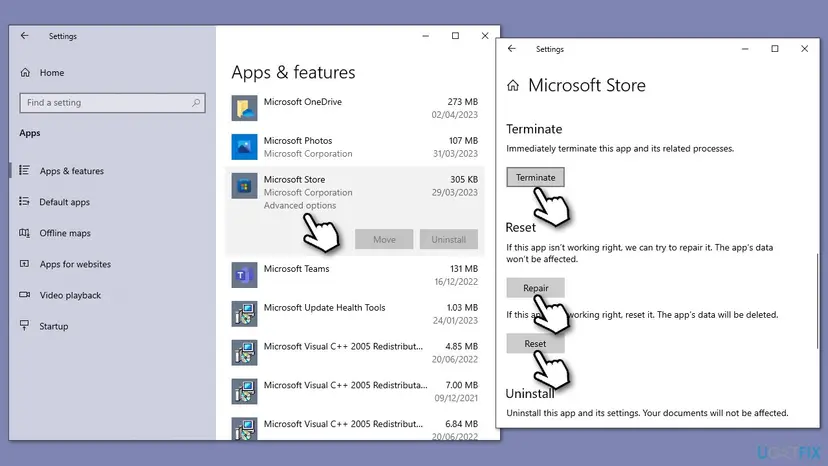
Task: Click icon of Visual C++ 2005 7.00 MB entry
Action: pyautogui.click(x=244, y=392)
